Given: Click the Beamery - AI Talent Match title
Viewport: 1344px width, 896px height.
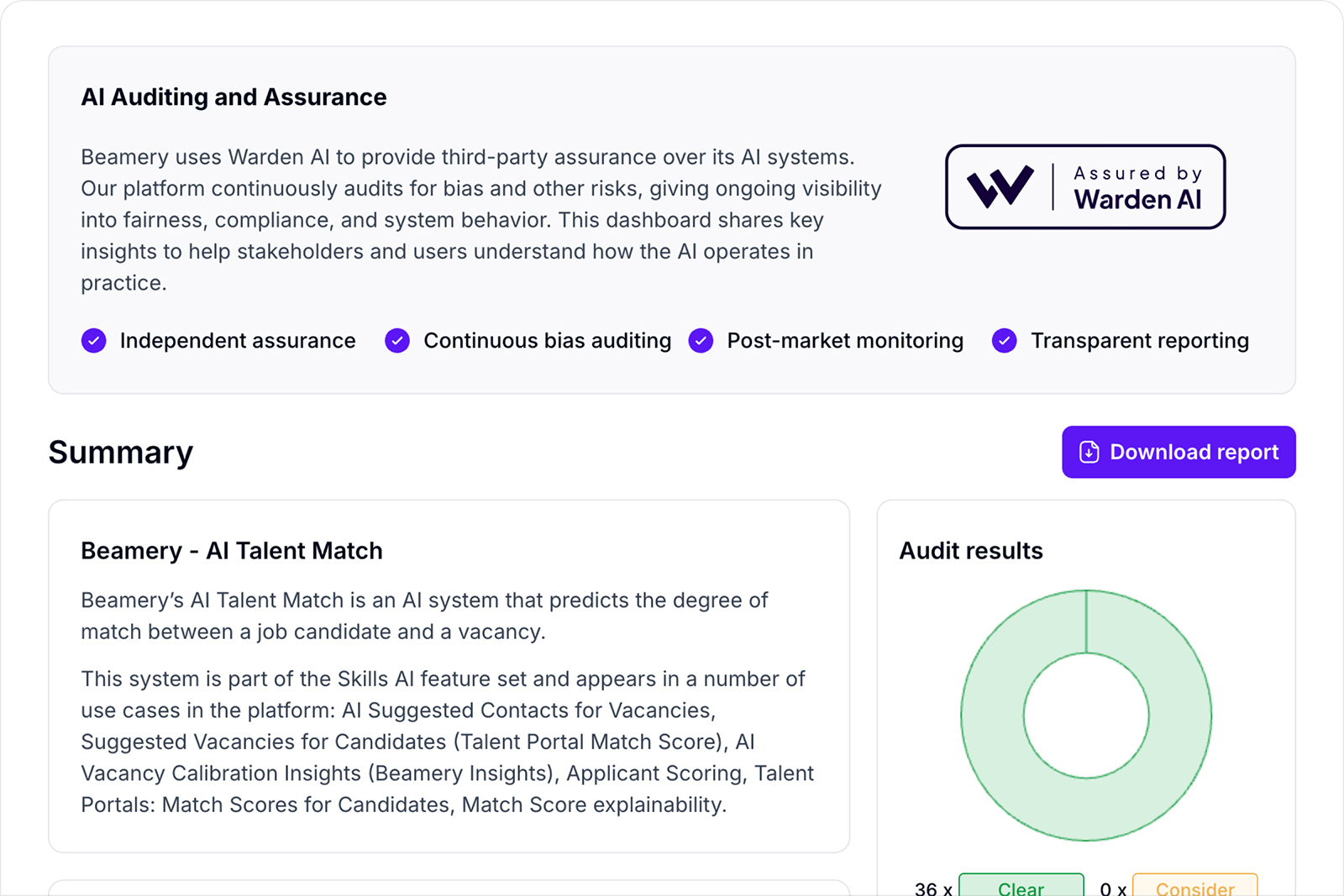Looking at the screenshot, I should (232, 551).
